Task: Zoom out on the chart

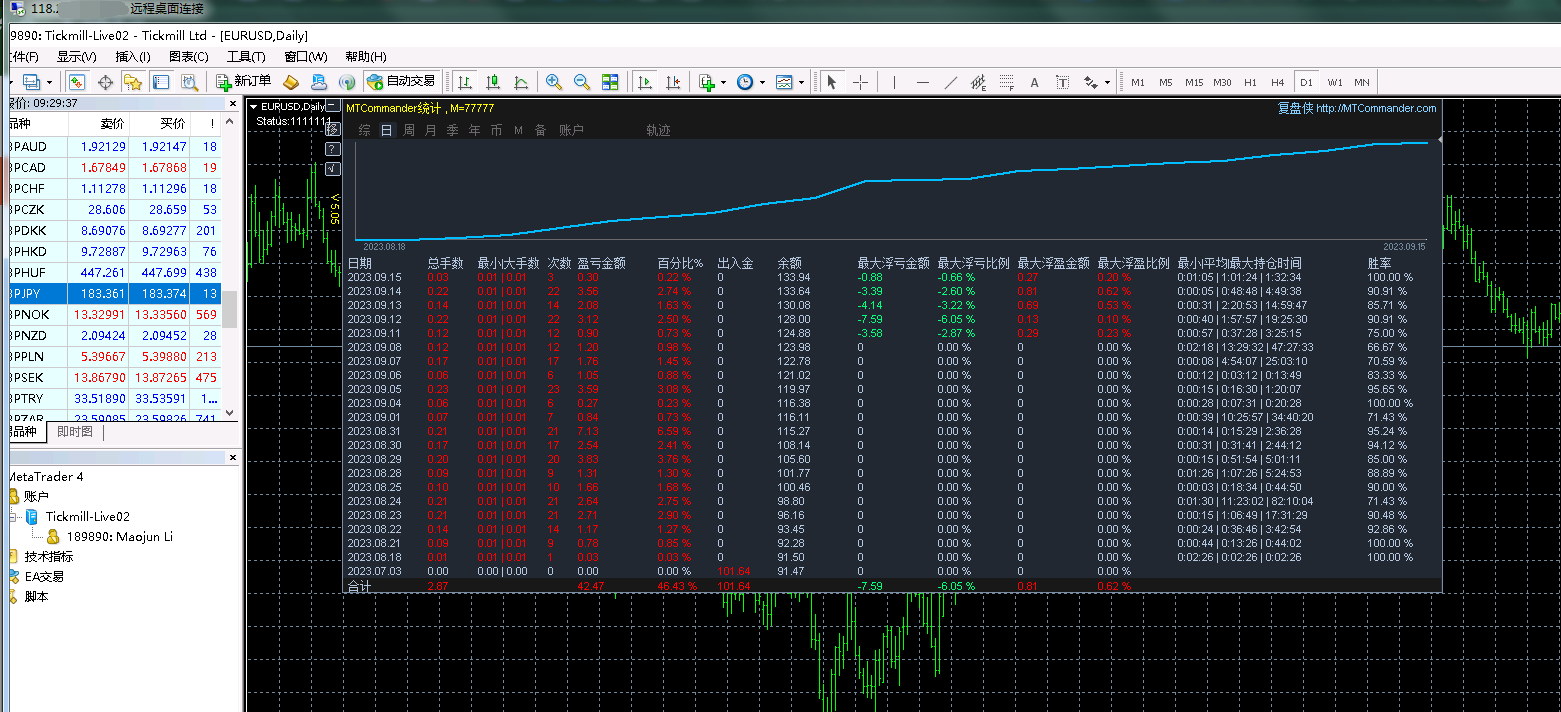Action: coord(581,82)
